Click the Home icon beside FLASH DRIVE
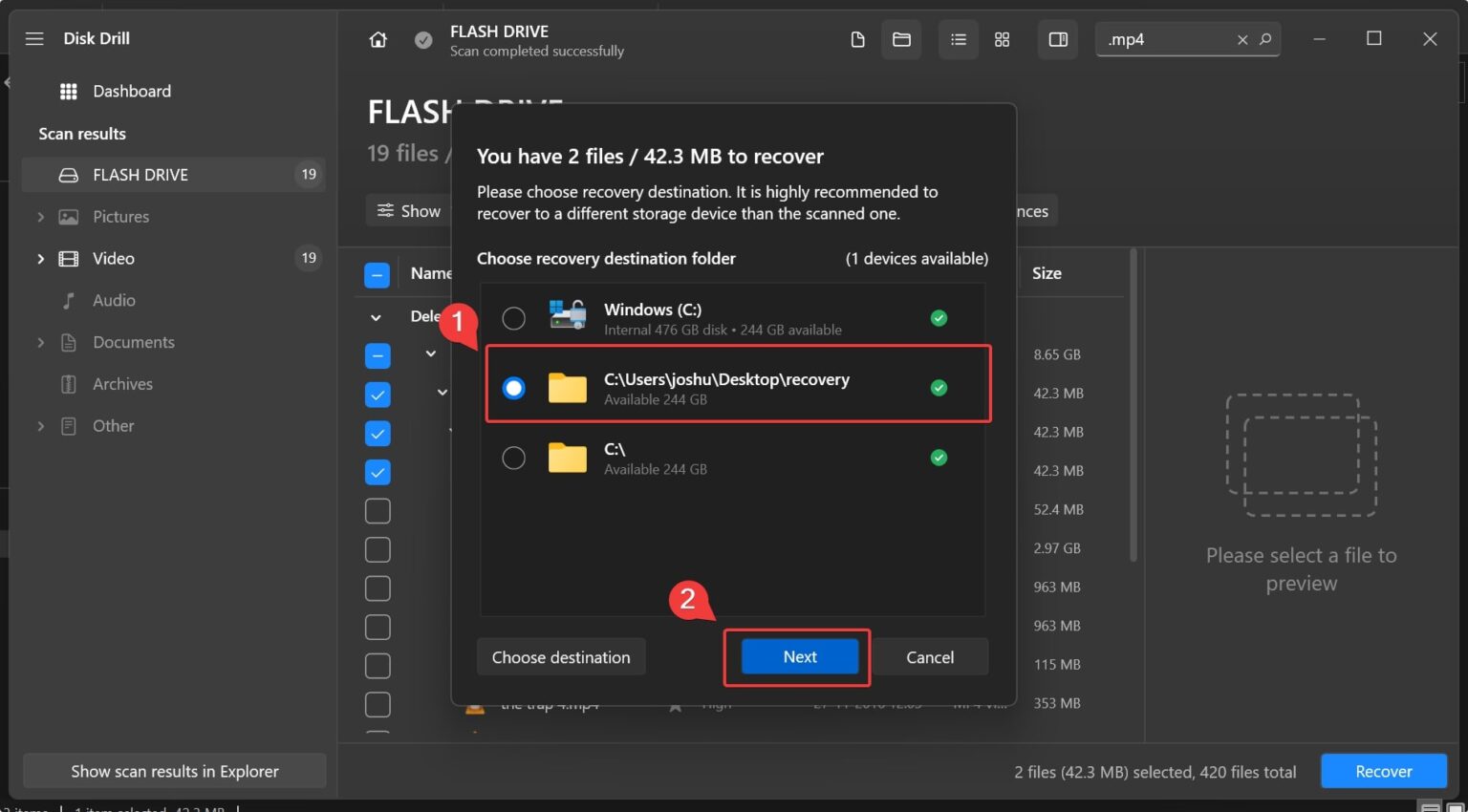This screenshot has height=812, width=1468. tap(378, 39)
